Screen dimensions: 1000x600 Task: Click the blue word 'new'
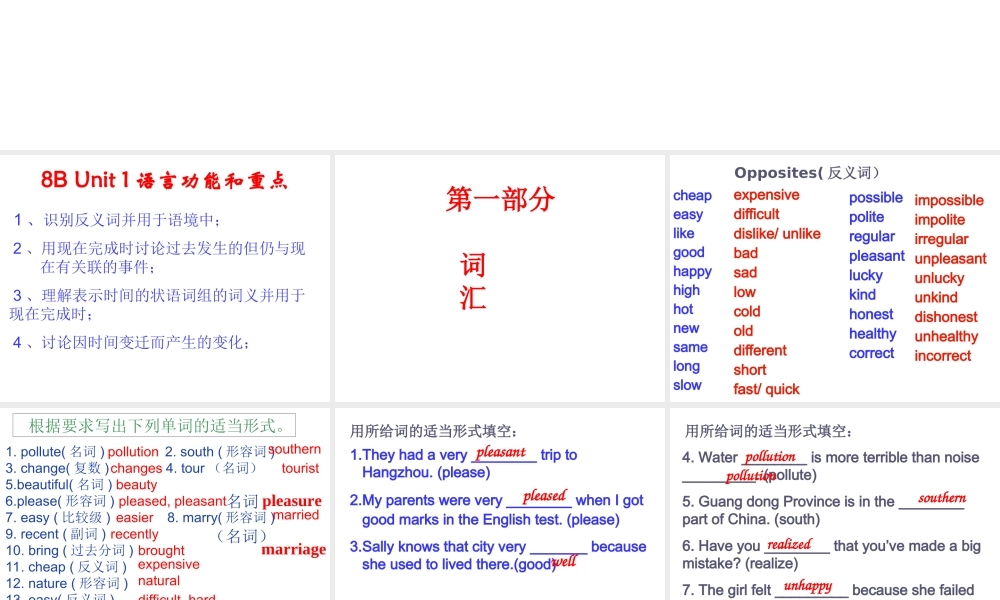click(686, 328)
